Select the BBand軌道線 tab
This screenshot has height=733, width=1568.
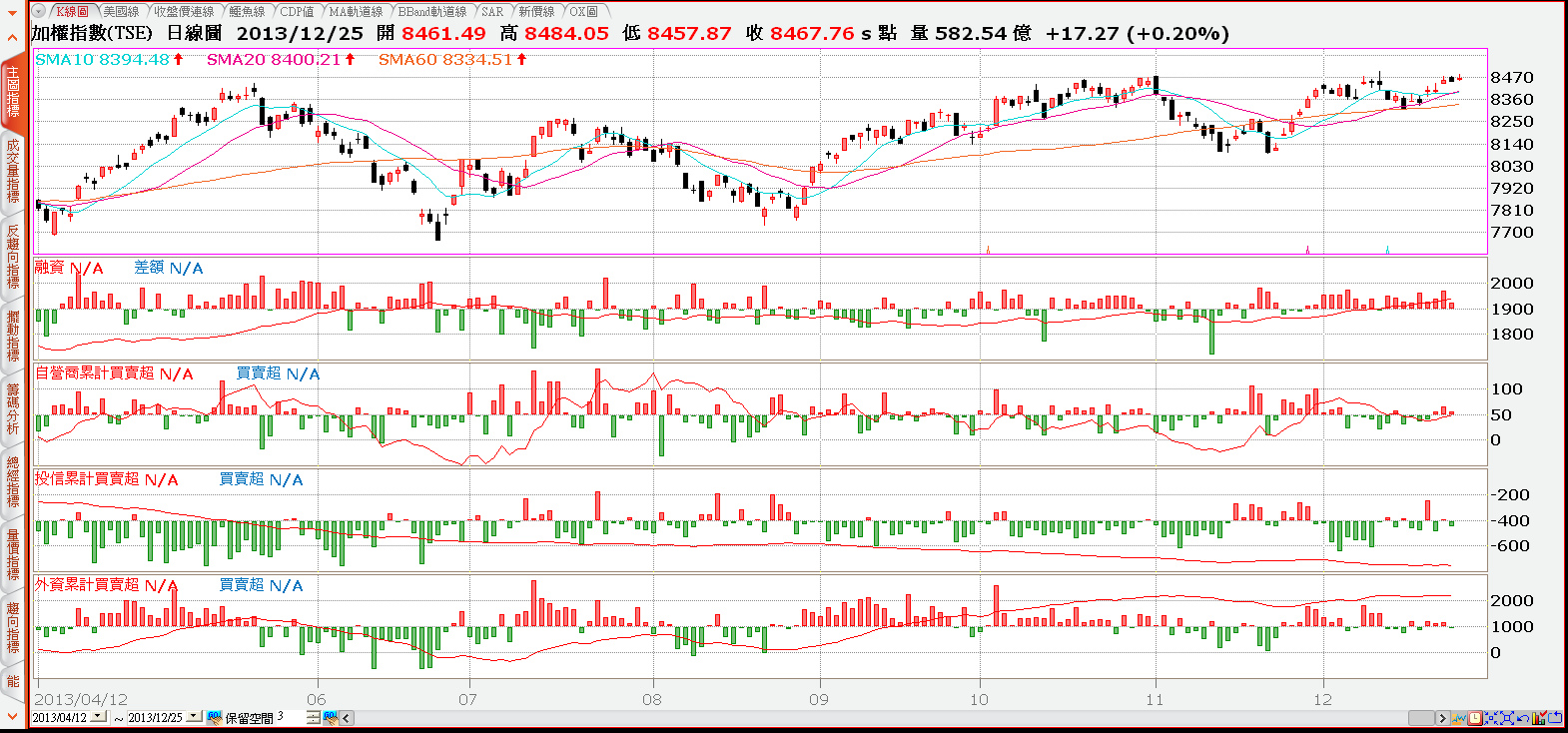[x=432, y=11]
